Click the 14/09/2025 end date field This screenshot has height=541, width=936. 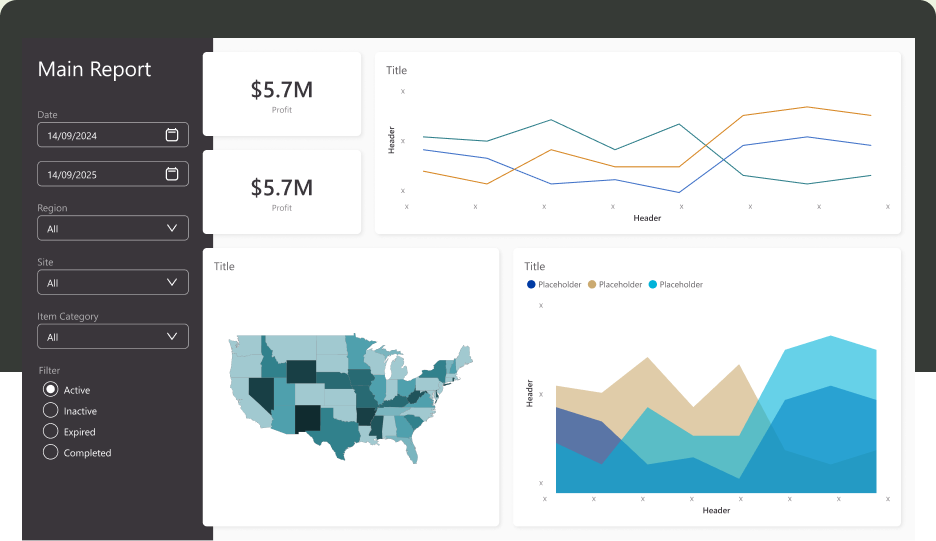113,174
